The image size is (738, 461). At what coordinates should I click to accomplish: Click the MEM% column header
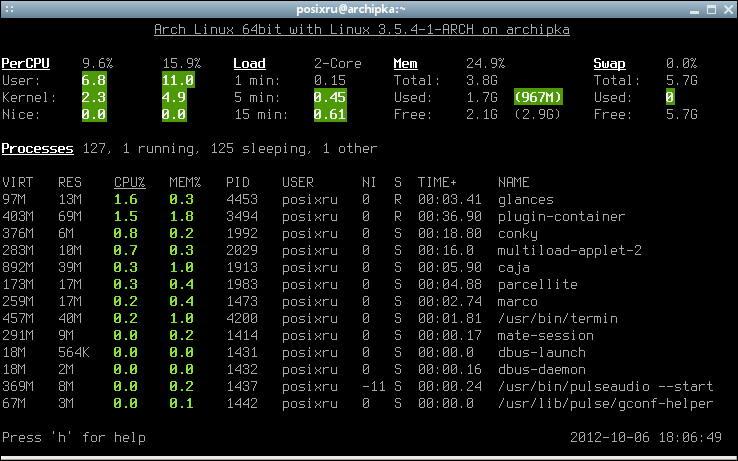click(x=185, y=182)
